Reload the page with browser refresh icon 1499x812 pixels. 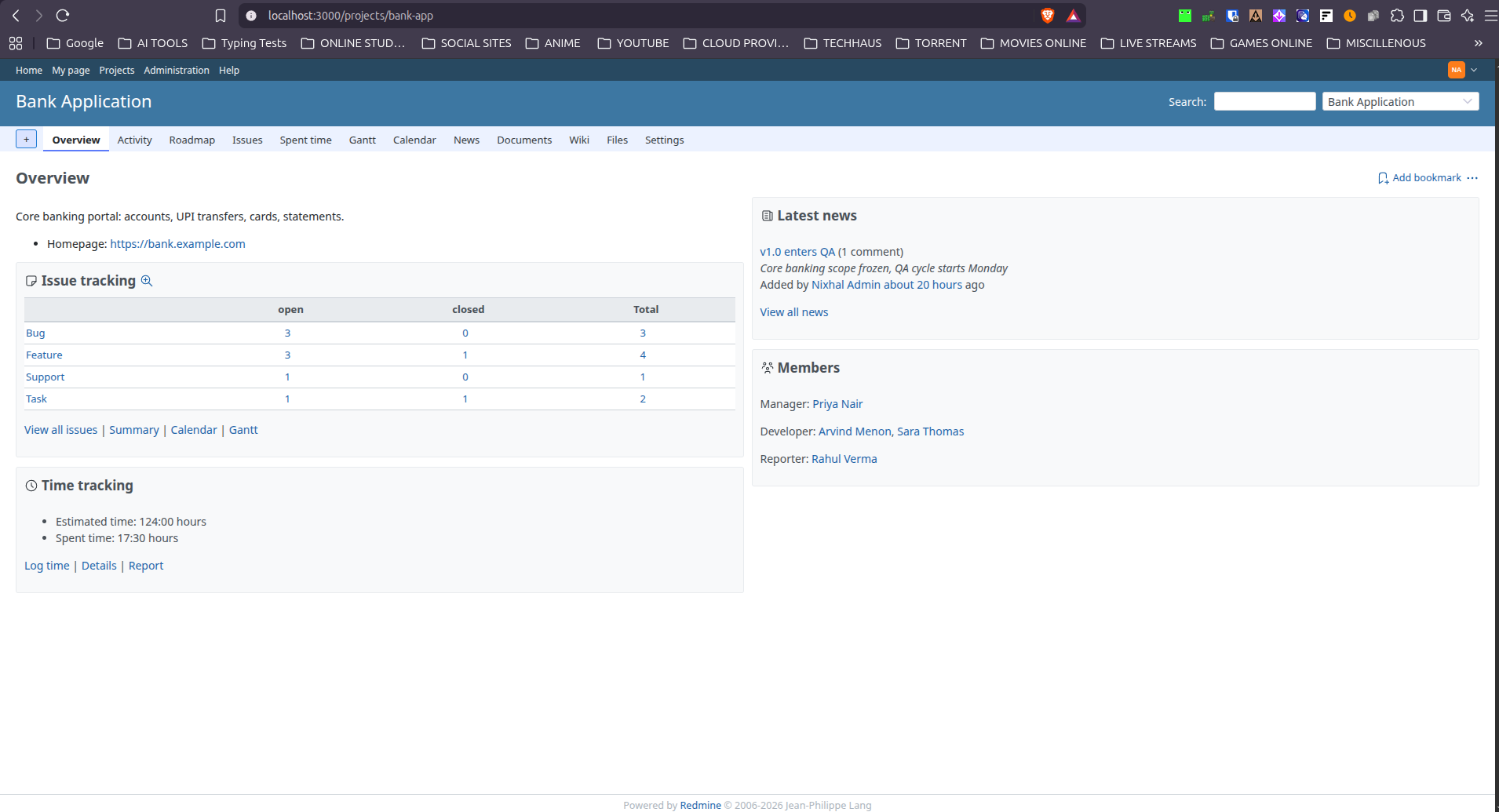point(63,15)
